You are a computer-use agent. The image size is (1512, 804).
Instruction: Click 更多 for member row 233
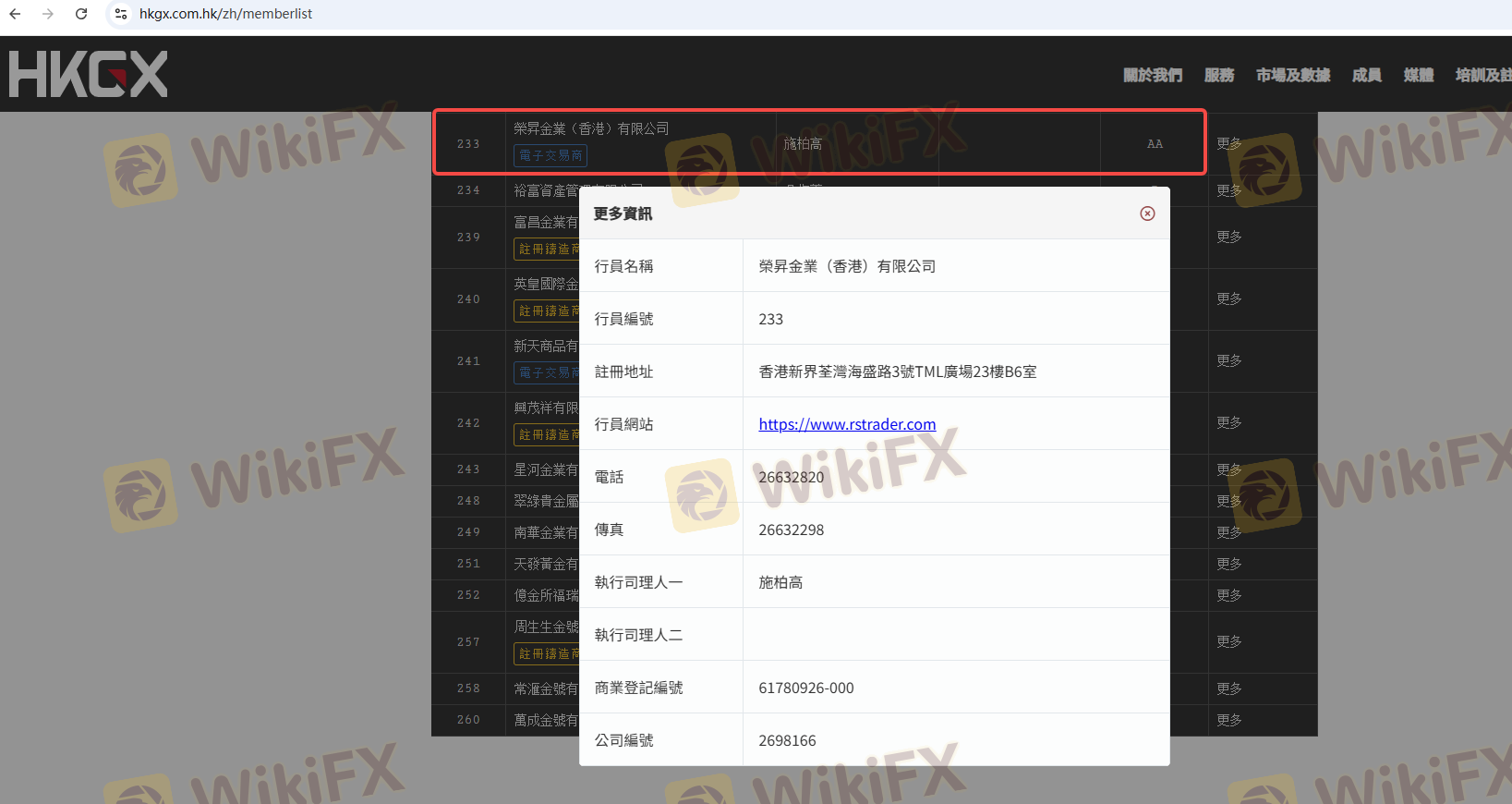(x=1228, y=143)
